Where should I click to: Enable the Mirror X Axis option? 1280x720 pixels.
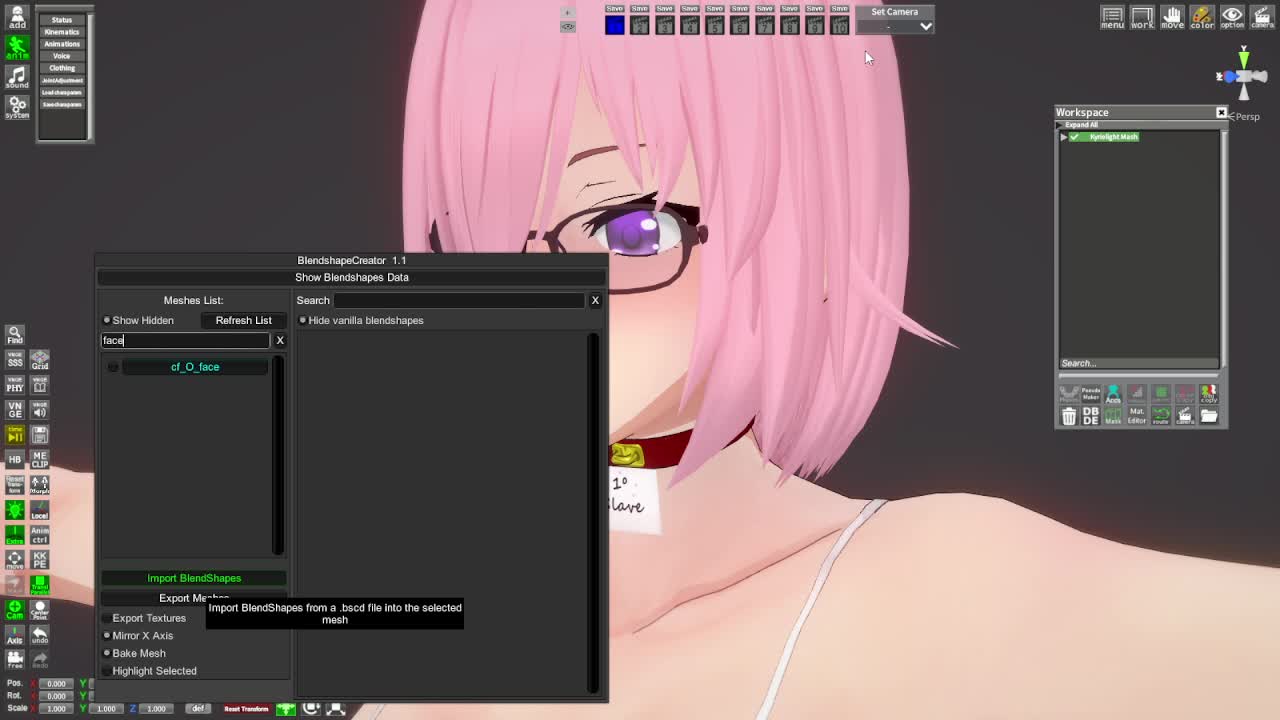[107, 636]
